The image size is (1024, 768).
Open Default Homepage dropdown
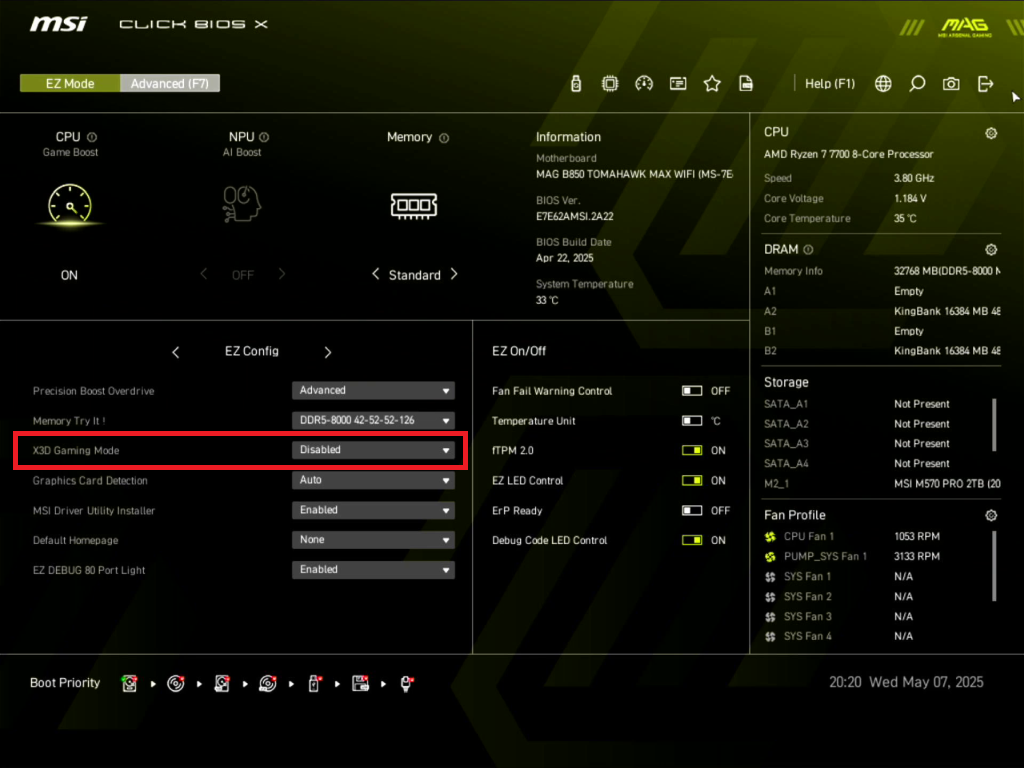(x=373, y=540)
